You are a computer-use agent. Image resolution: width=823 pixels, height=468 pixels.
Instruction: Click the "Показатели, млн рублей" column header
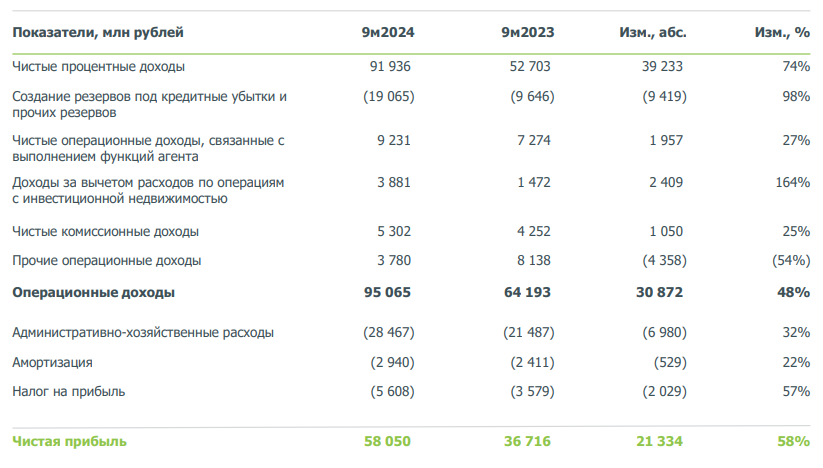click(97, 33)
